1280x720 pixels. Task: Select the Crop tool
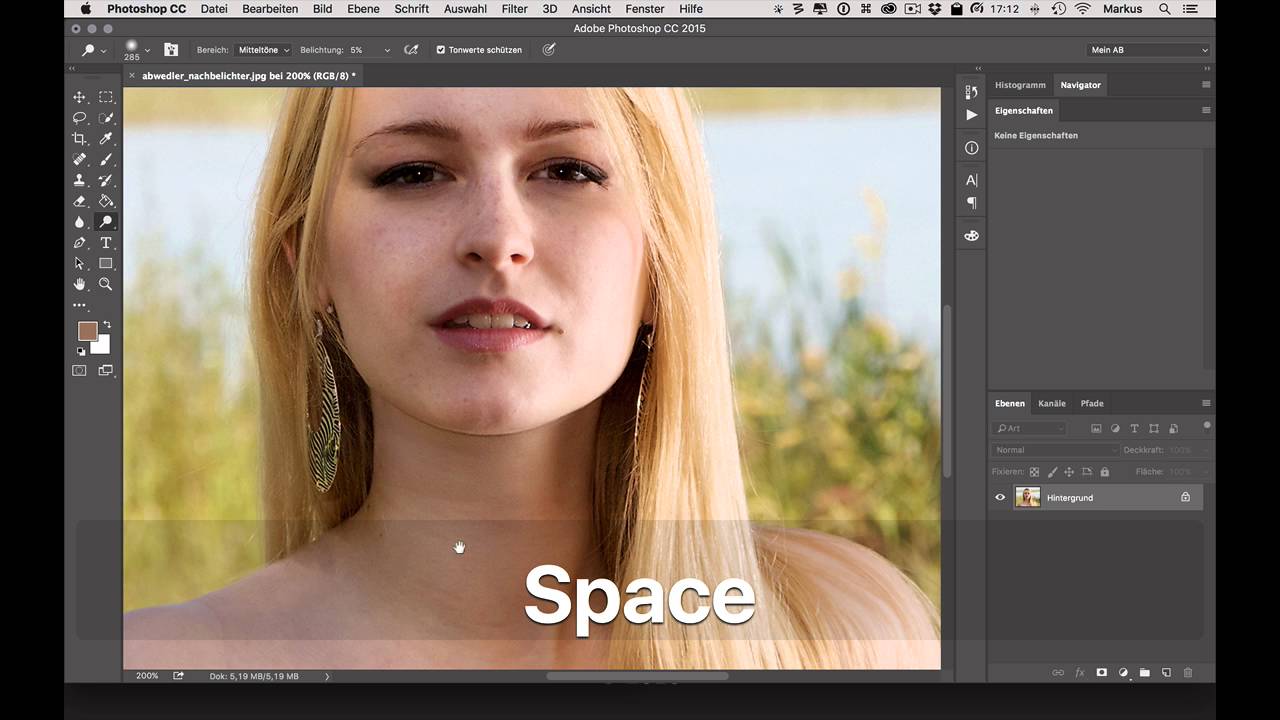pyautogui.click(x=79, y=139)
